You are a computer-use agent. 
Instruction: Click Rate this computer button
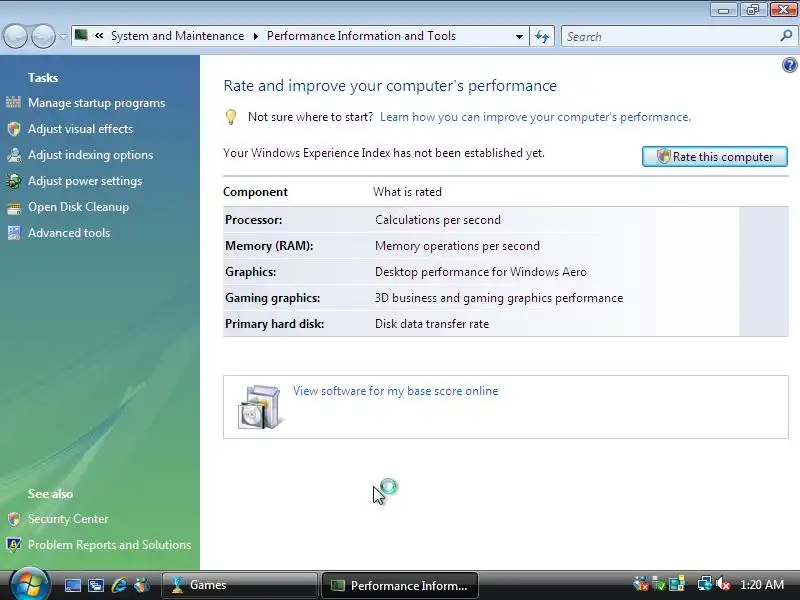click(x=715, y=157)
